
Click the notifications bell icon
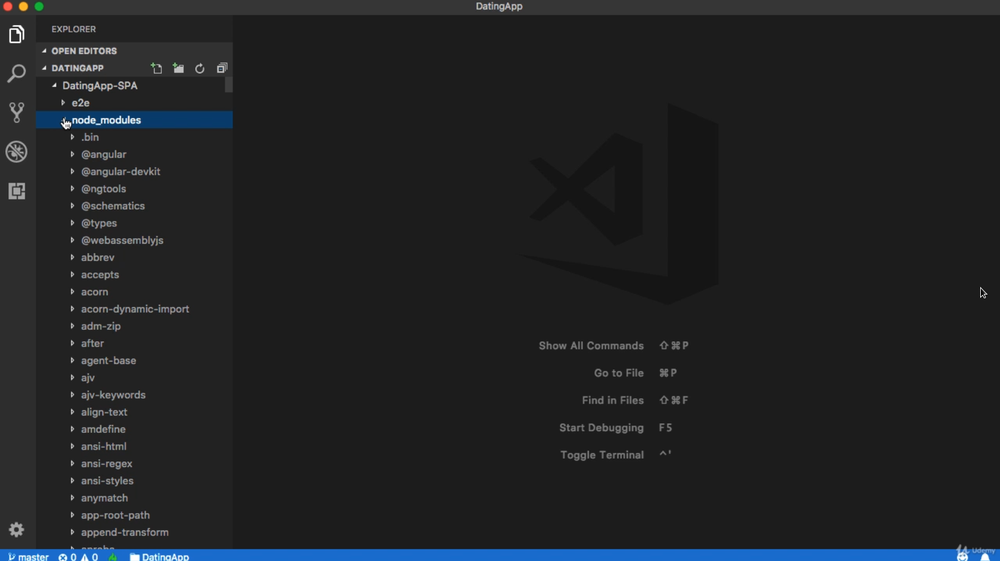coord(985,557)
